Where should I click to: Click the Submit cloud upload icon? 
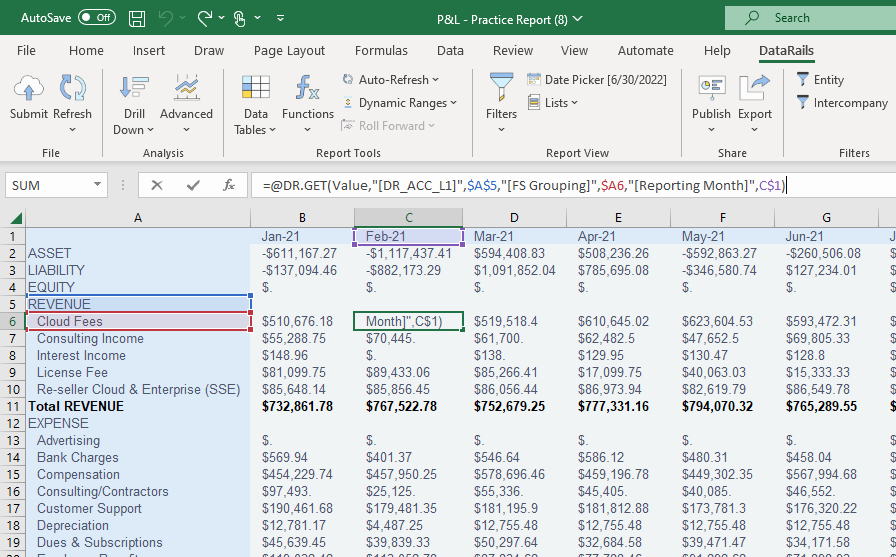pos(29,89)
